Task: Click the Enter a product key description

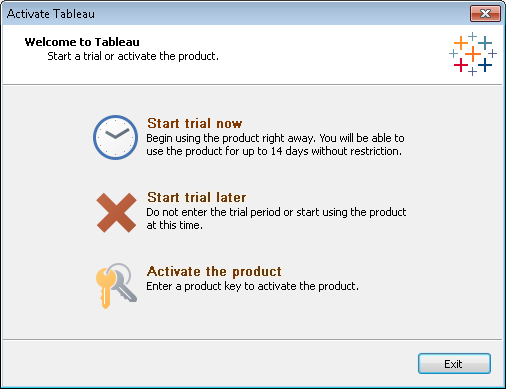Action: 253,286
